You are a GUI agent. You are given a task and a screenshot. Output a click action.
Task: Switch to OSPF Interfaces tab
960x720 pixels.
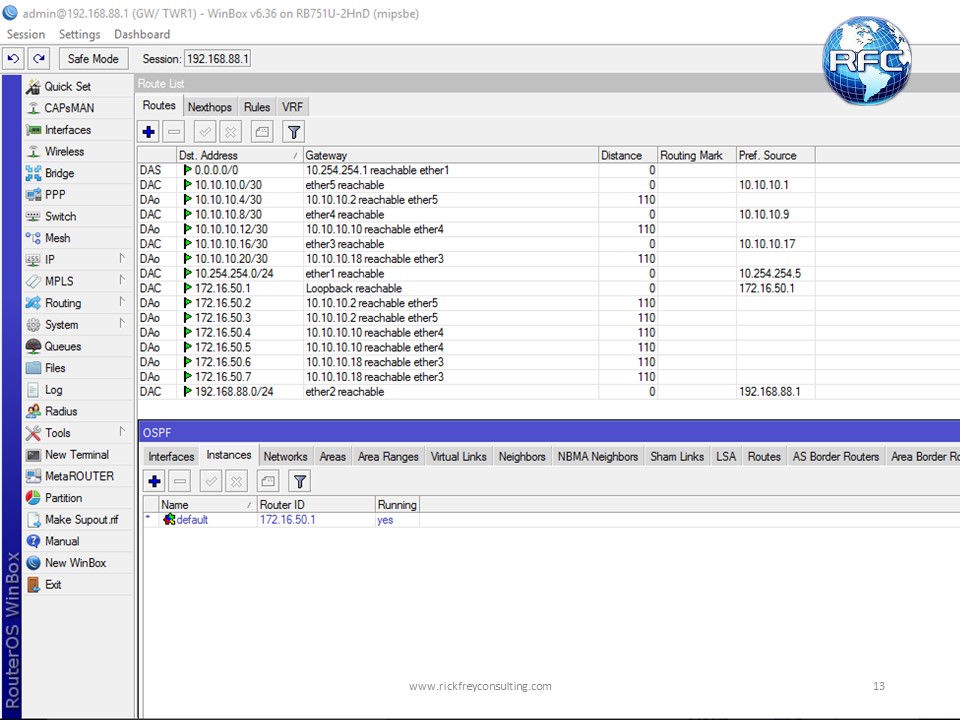pos(171,457)
